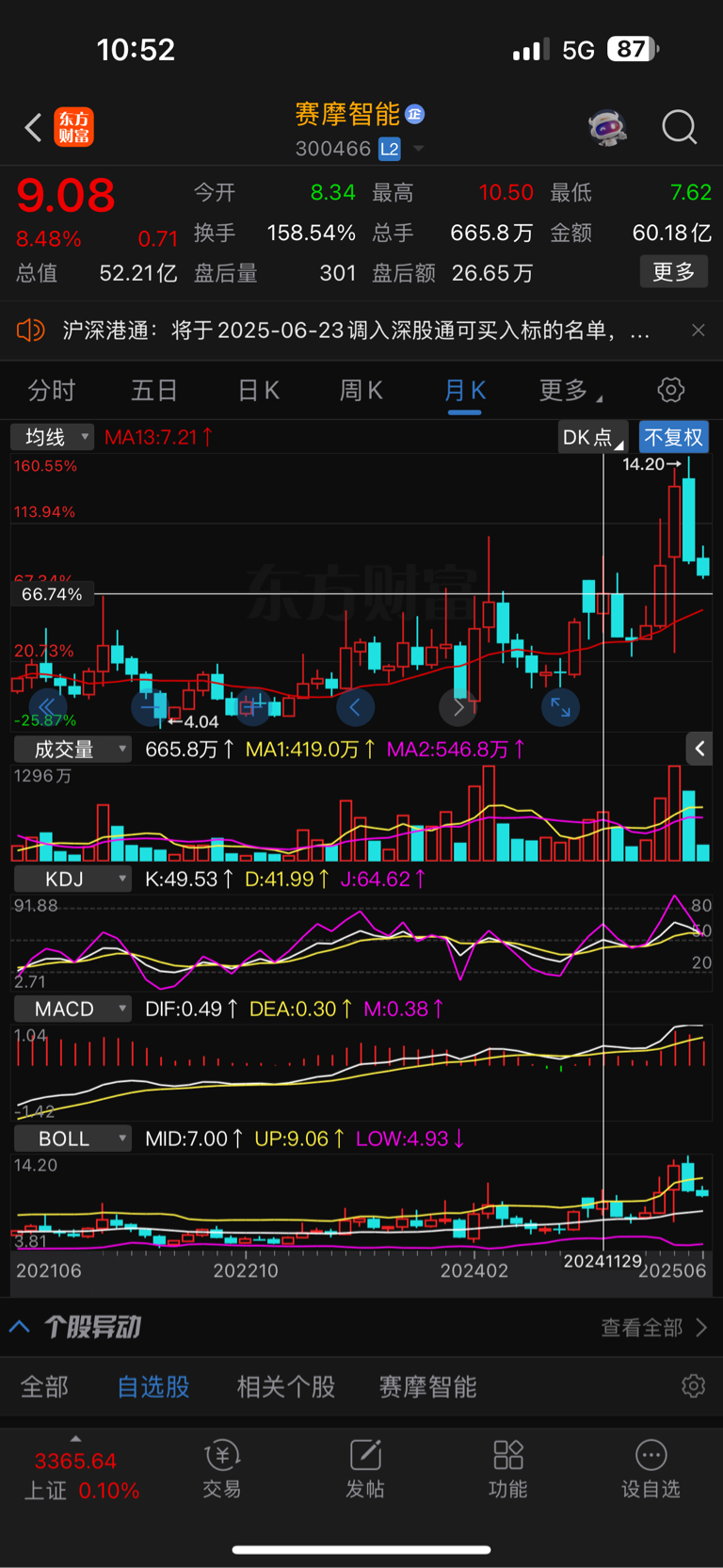Show more quote data with 更多 button
This screenshot has height=1568, width=723.
tap(674, 272)
